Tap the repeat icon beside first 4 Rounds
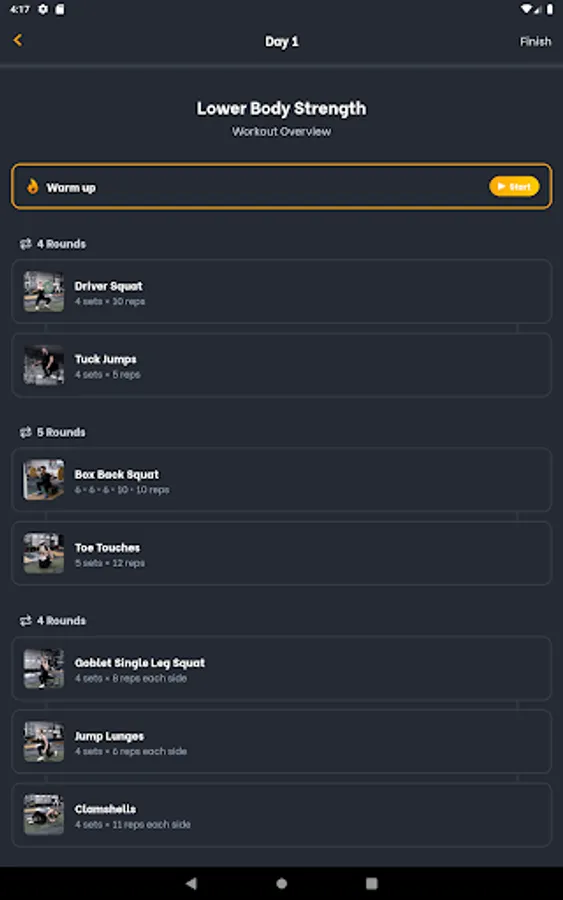Screen dimensions: 563x900 pyautogui.click(x=25, y=244)
